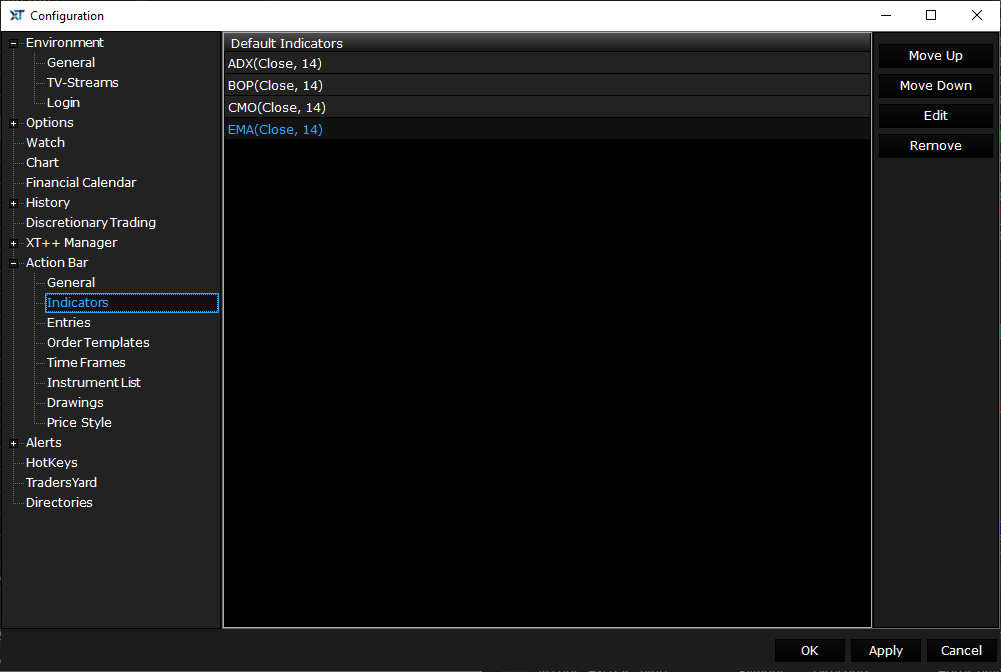1001x672 pixels.
Task: Expand the History tree node
Action: [x=13, y=203]
